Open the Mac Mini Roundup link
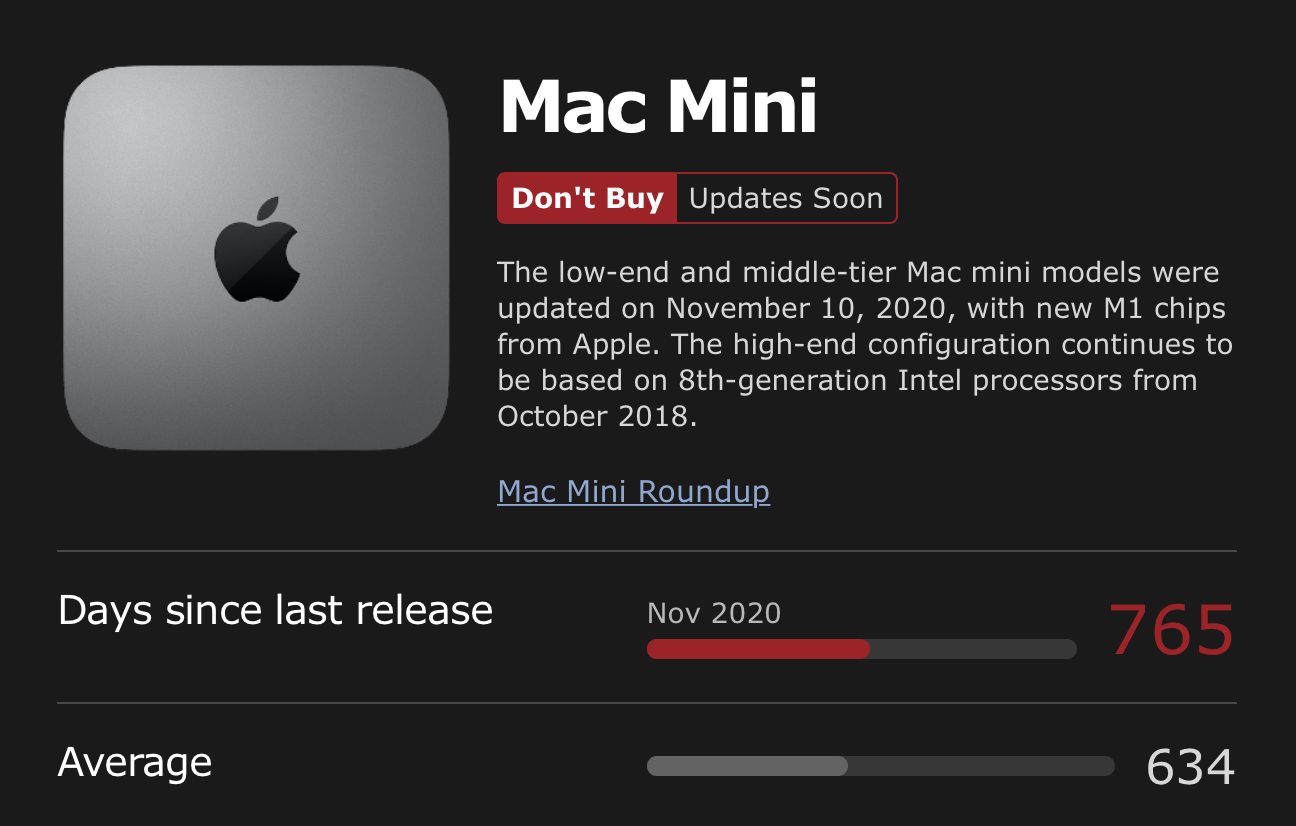The width and height of the screenshot is (1296, 826). [x=633, y=492]
